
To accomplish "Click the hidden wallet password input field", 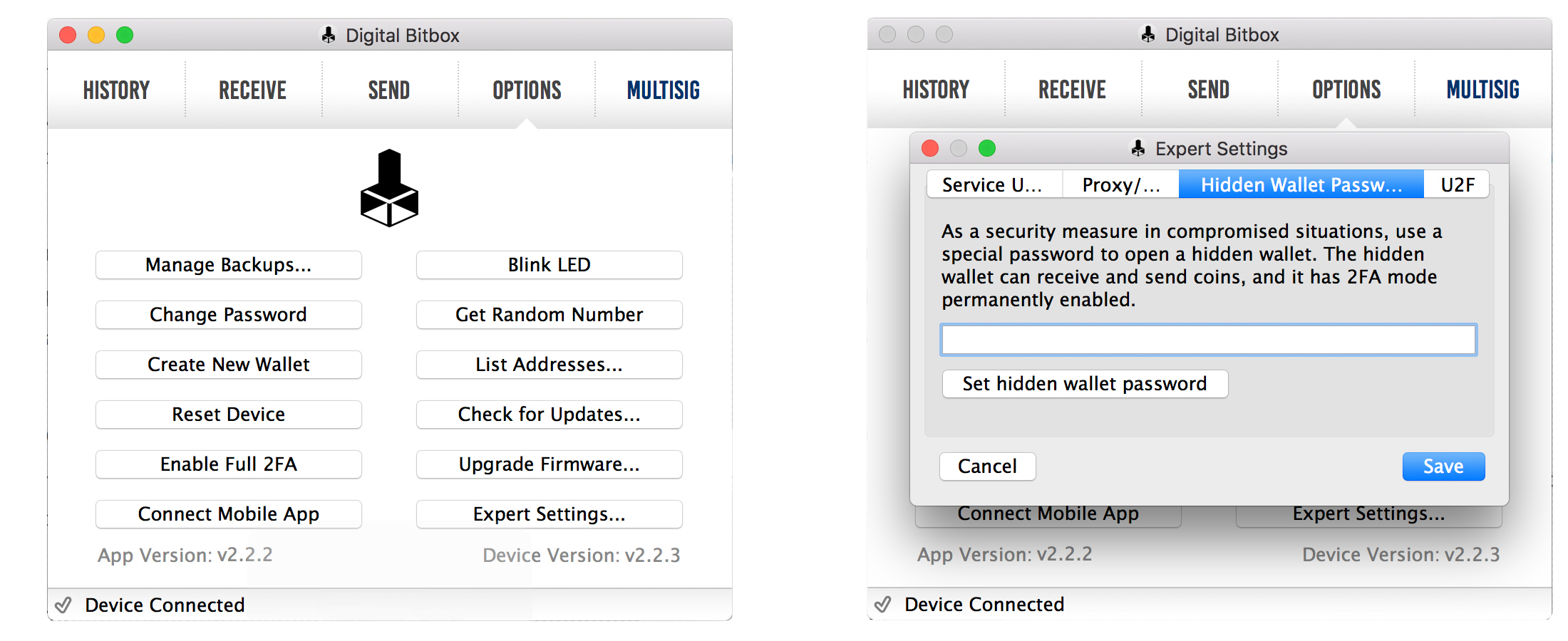I will pyautogui.click(x=1209, y=340).
